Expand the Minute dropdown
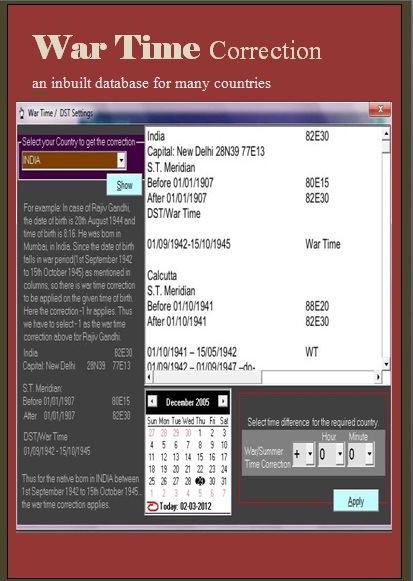 click(369, 454)
